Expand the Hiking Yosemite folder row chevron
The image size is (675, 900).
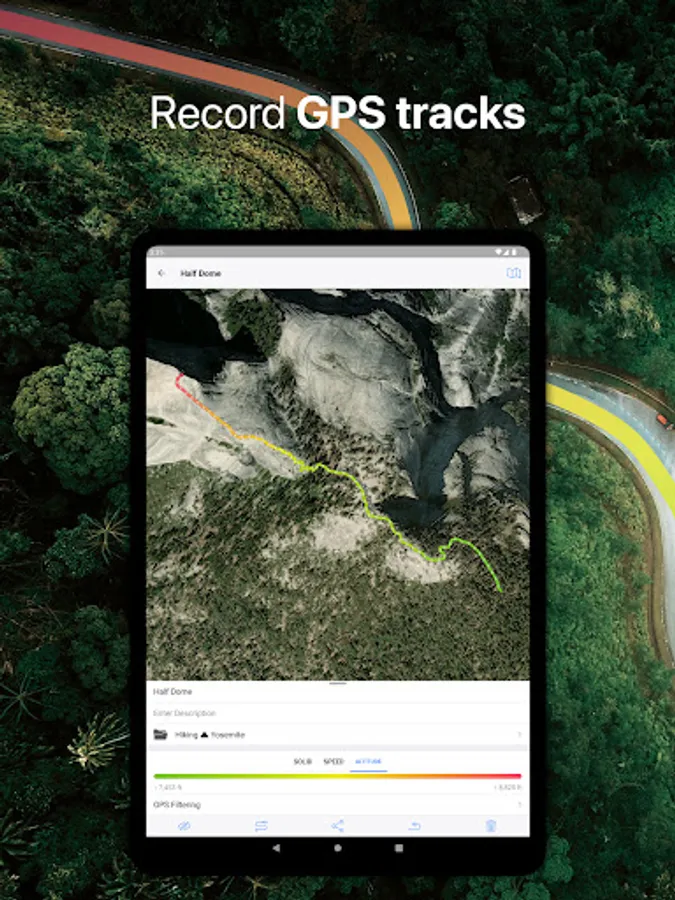519,735
